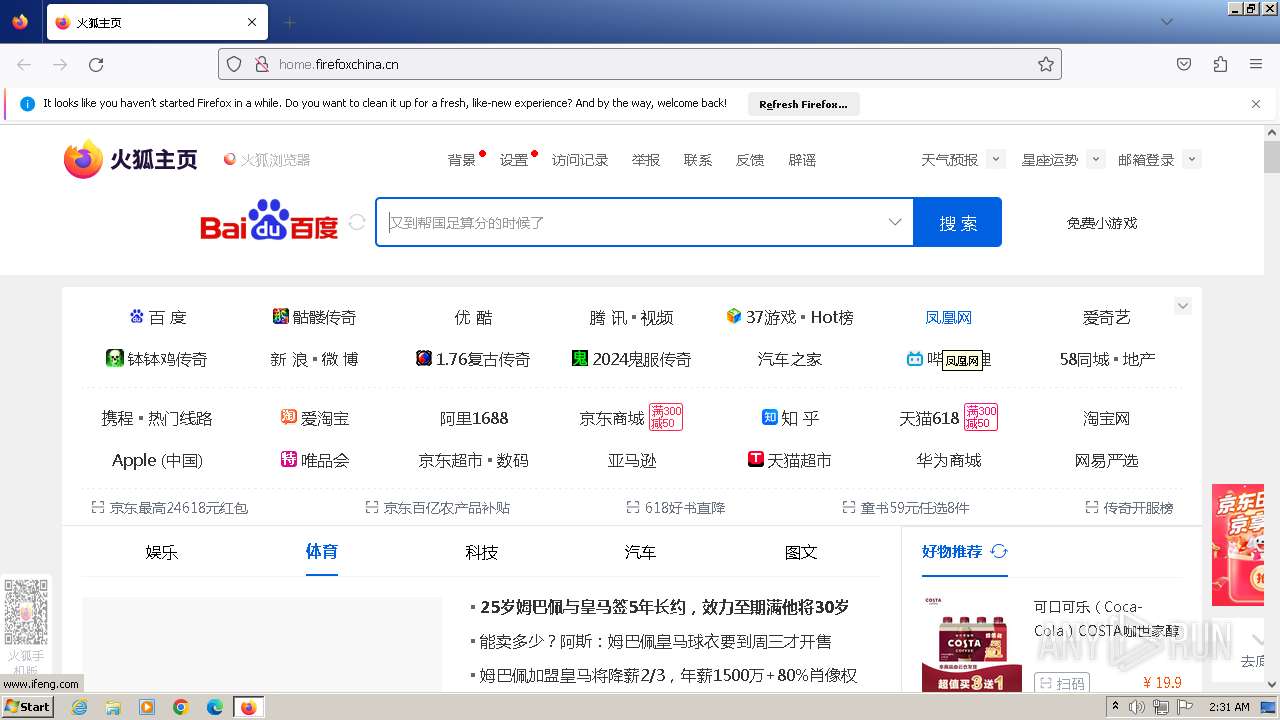This screenshot has width=1280, height=720.
Task: Click the 钵钵鸡传奇 green icon
Action: point(115,358)
